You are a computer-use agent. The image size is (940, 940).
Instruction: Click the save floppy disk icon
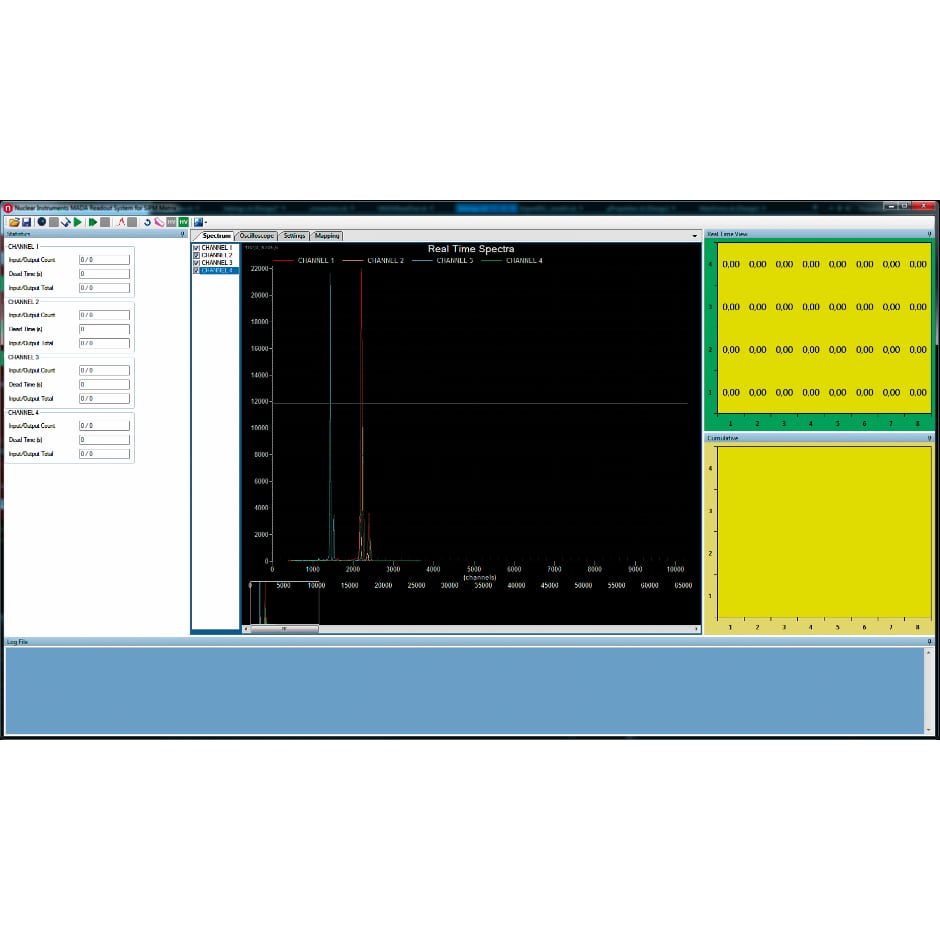tap(27, 222)
